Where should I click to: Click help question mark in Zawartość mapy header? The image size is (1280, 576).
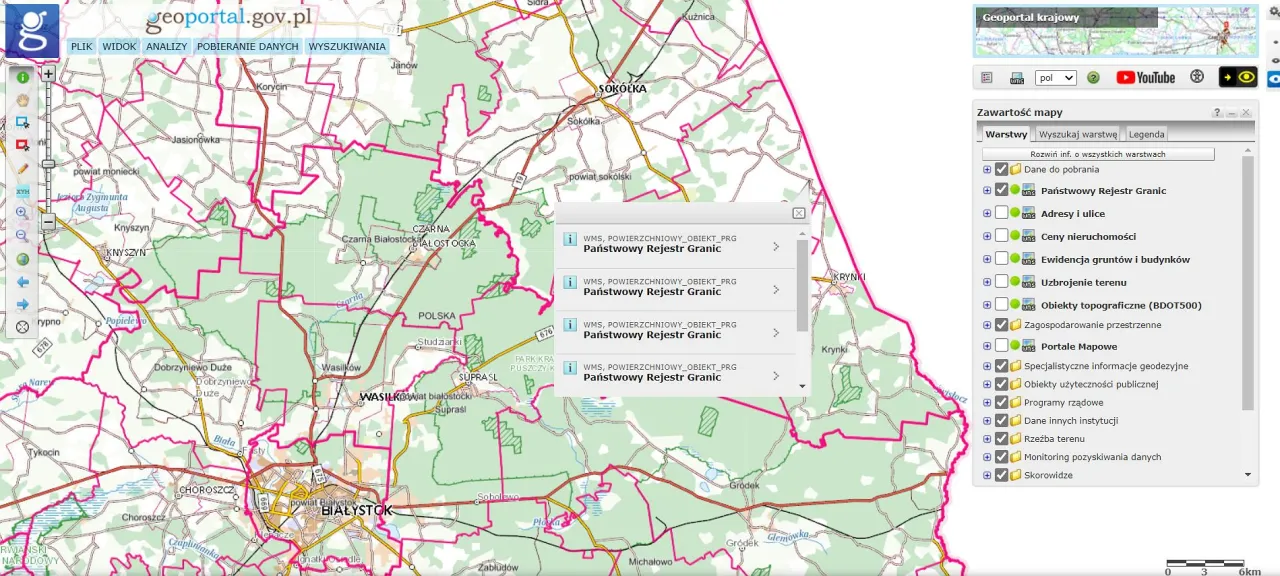[x=1217, y=113]
